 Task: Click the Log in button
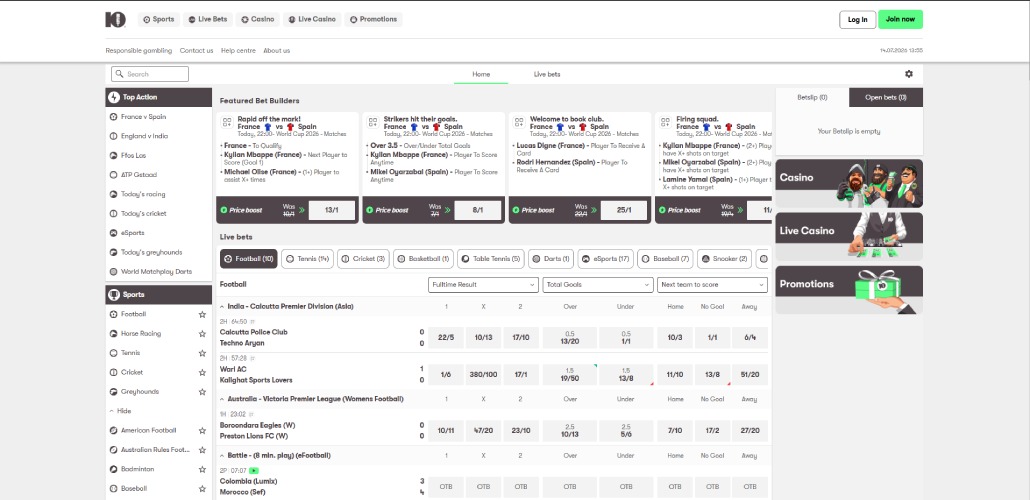(x=857, y=20)
